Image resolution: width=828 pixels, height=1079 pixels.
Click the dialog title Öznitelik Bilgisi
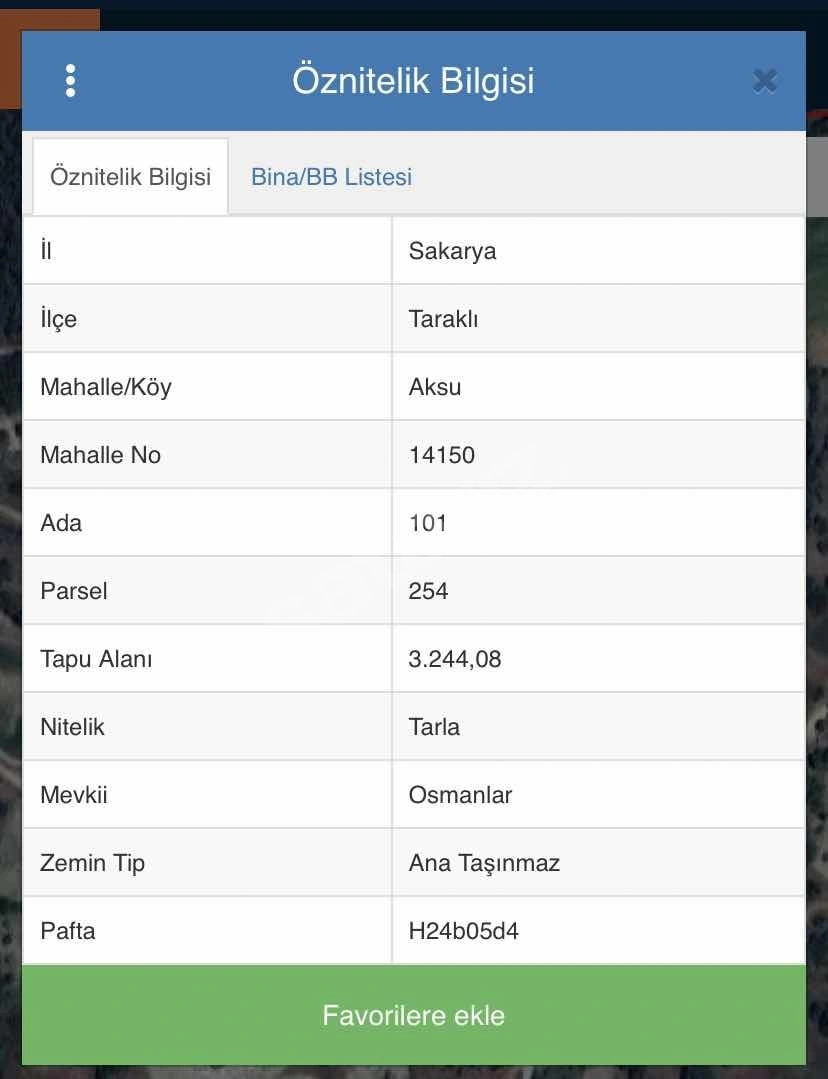click(413, 81)
